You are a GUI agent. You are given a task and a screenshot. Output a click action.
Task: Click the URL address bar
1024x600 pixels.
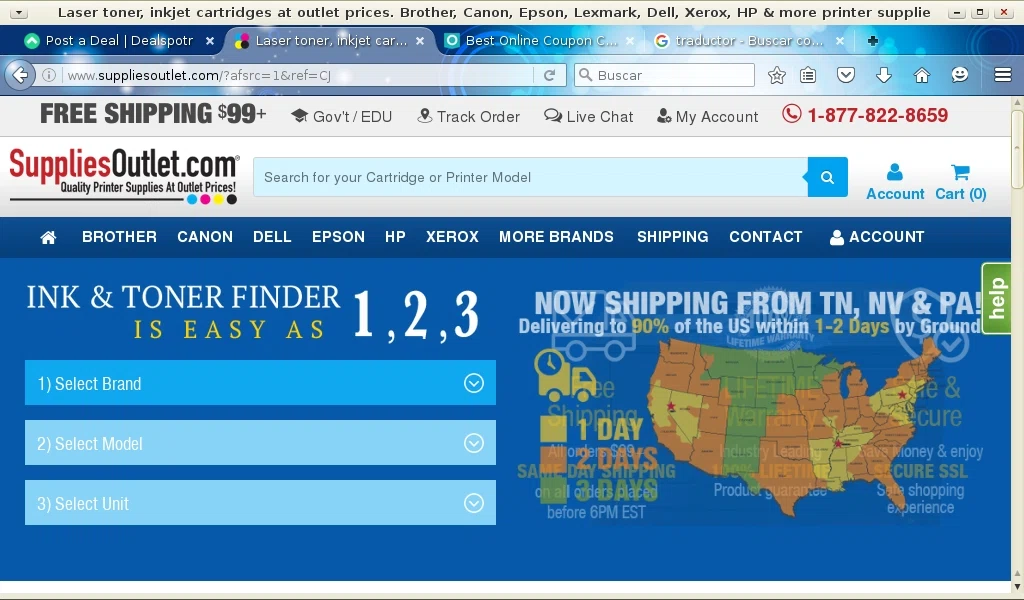(x=297, y=75)
